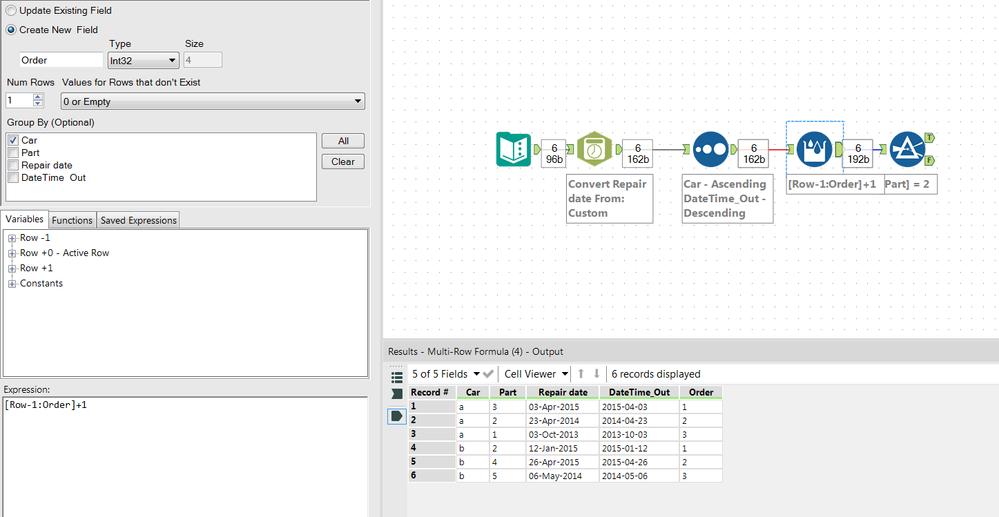Viewport: 999px width, 517px height.
Task: Click the Order column header in results
Action: click(701, 392)
